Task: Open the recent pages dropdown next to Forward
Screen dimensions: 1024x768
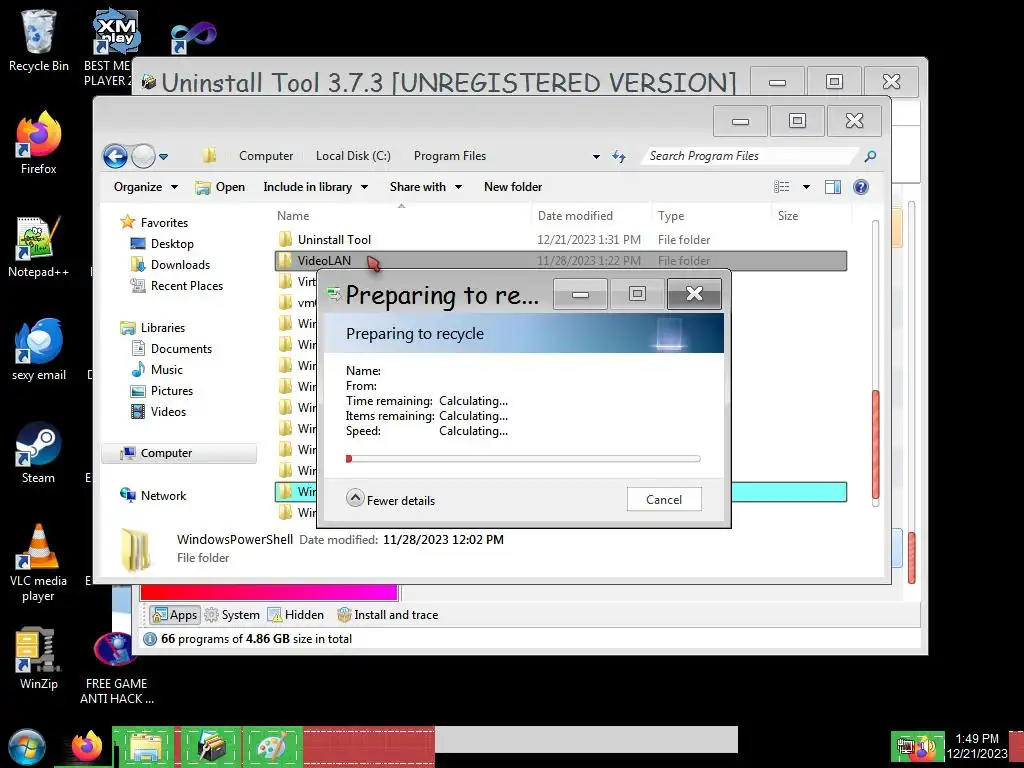Action: pos(163,157)
